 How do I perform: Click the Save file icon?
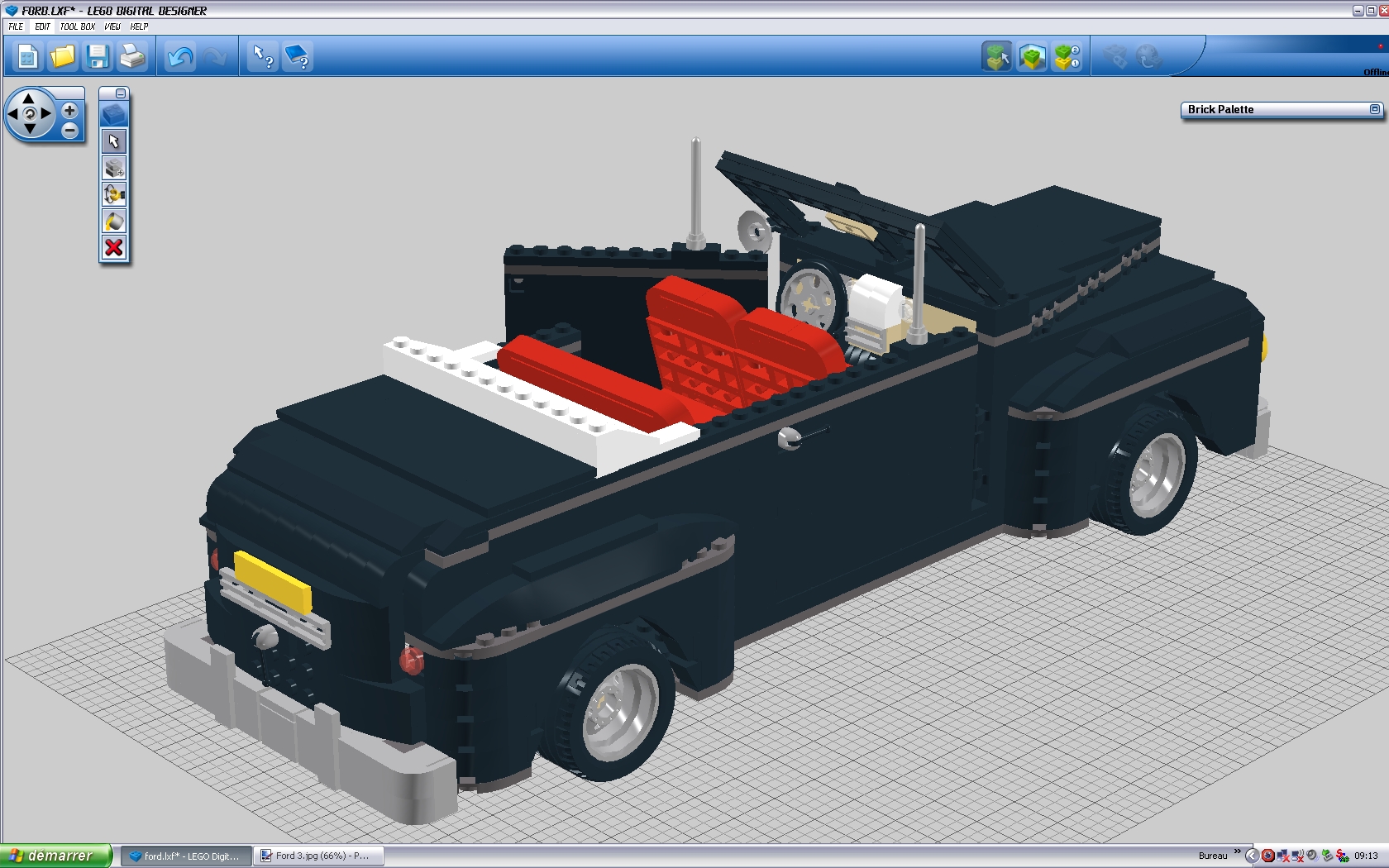coord(98,56)
